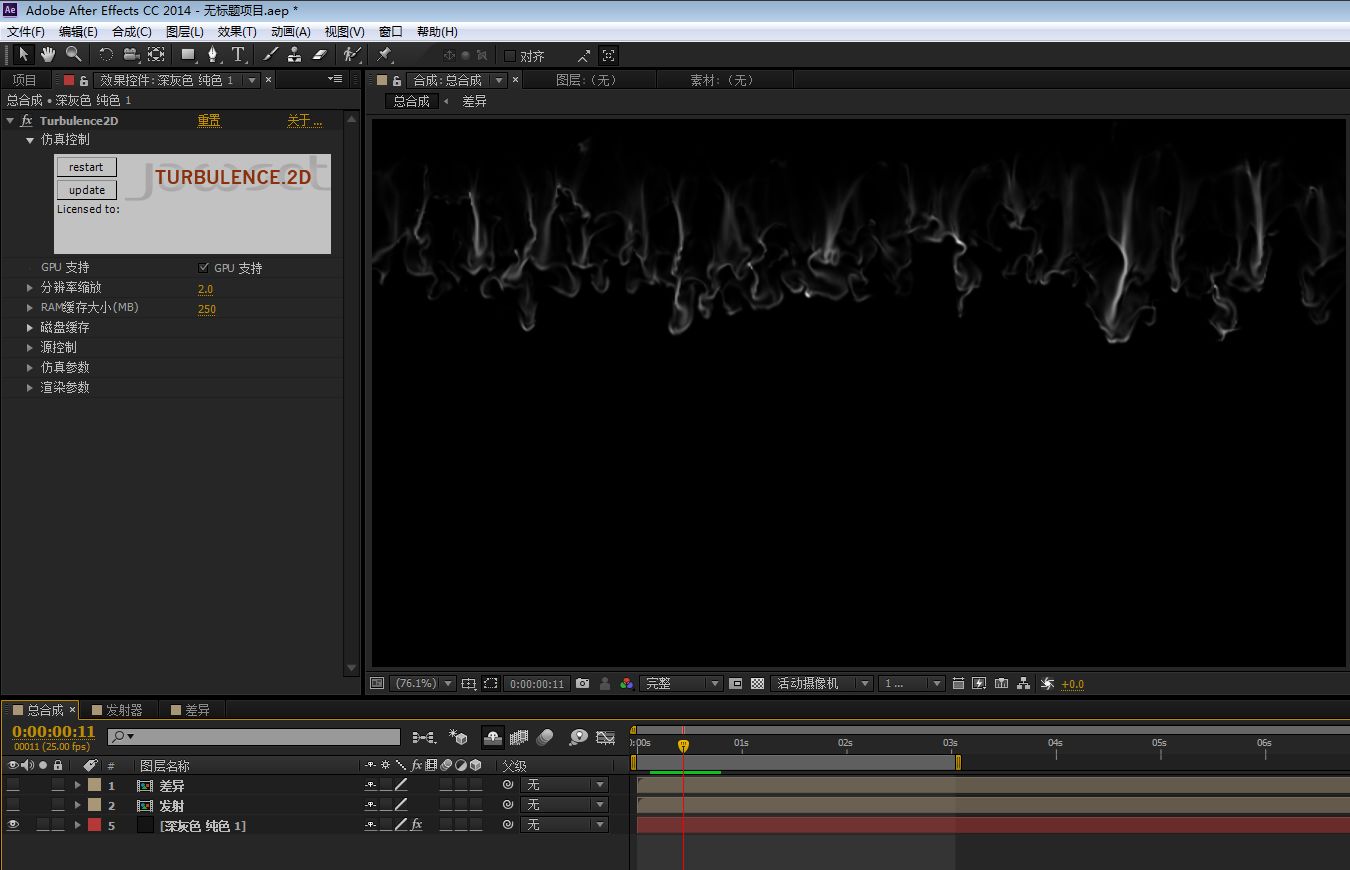
Task: Click the draft 3D icon in timeline
Action: coord(459,737)
